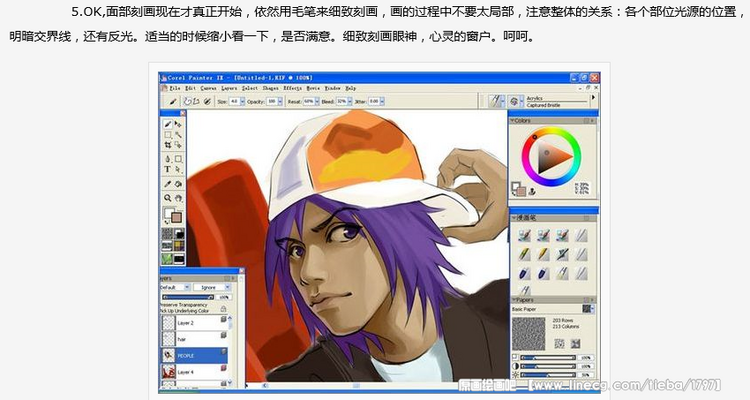Image resolution: width=750 pixels, height=400 pixels.
Task: Pick the Magic Wand tool
Action: click(178, 135)
